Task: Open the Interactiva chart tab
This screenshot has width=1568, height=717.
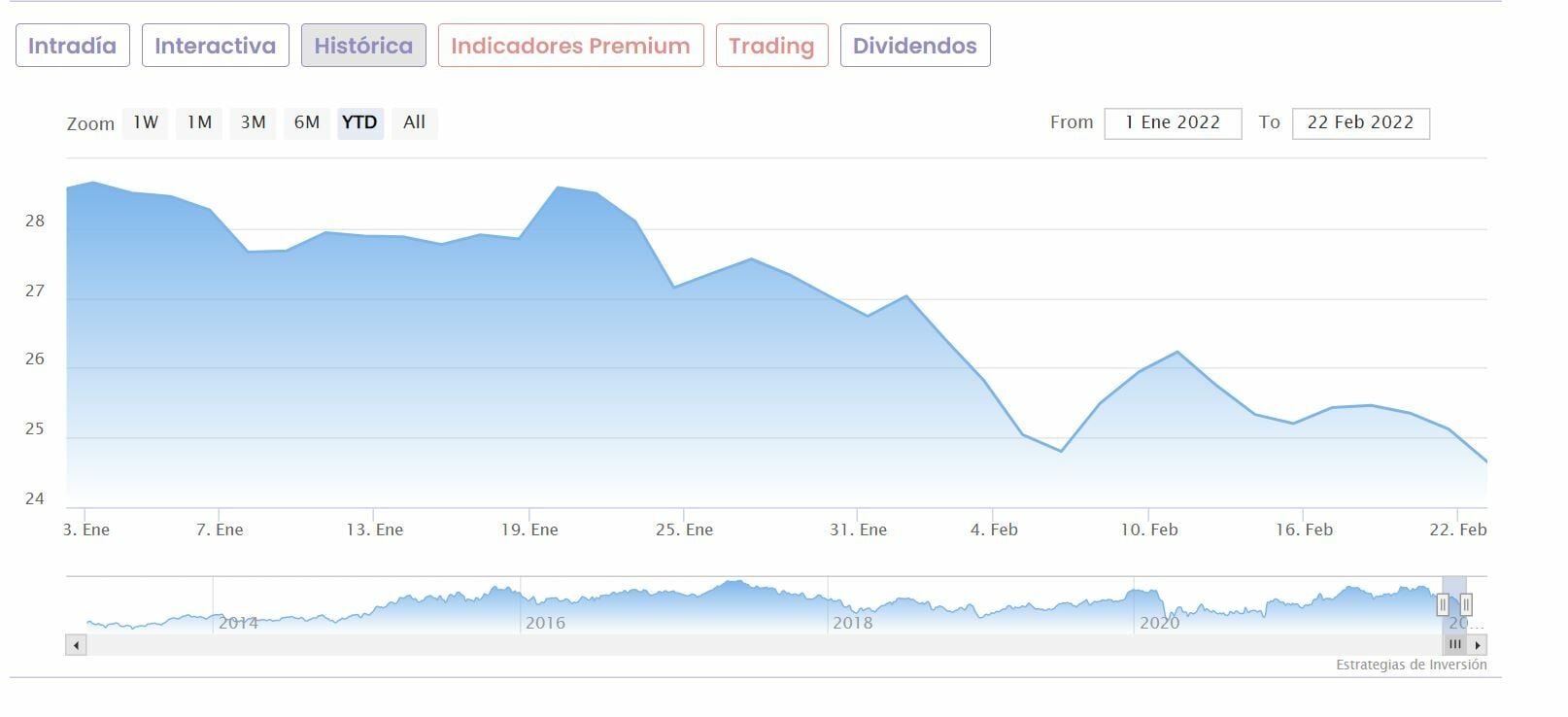Action: click(216, 46)
